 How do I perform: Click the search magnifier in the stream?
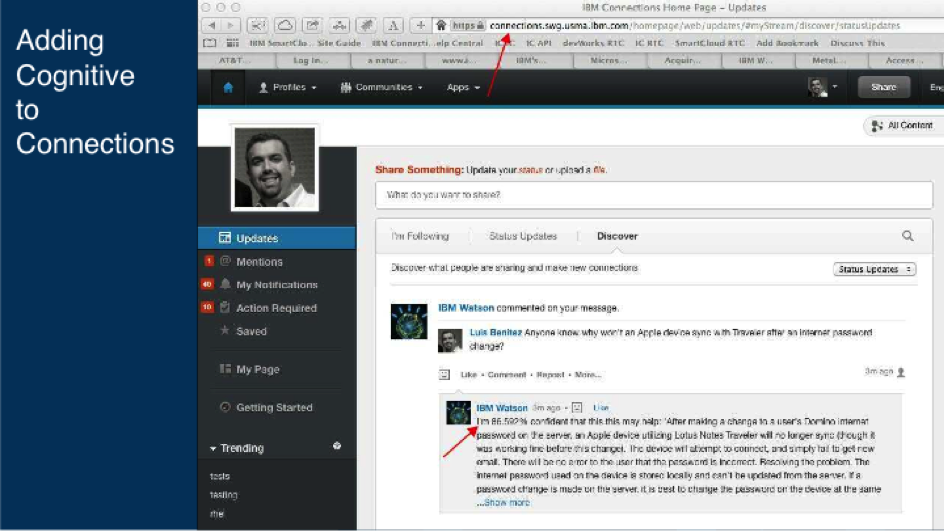point(908,236)
